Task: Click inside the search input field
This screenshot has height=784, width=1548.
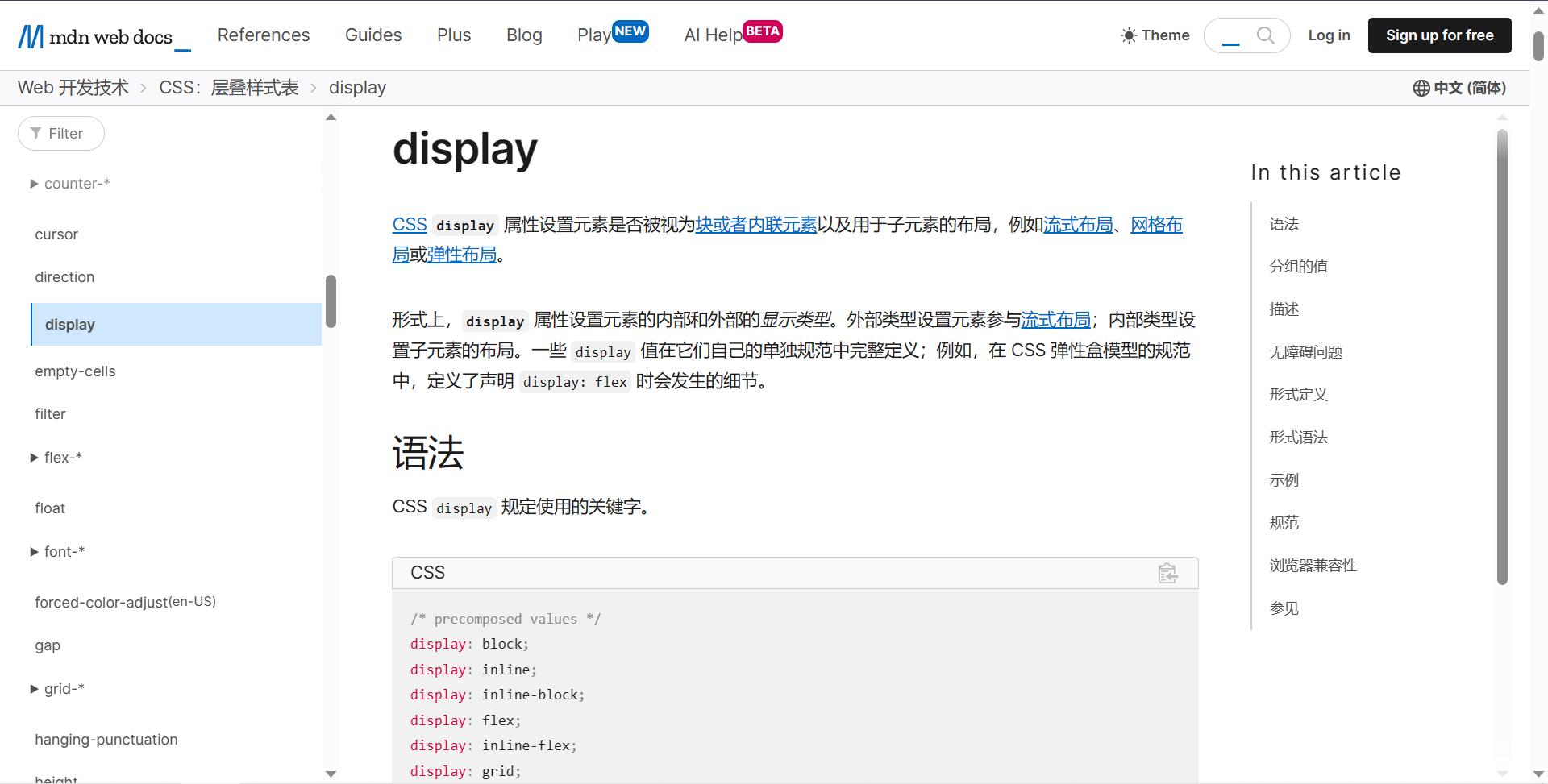Action: tap(1230, 35)
